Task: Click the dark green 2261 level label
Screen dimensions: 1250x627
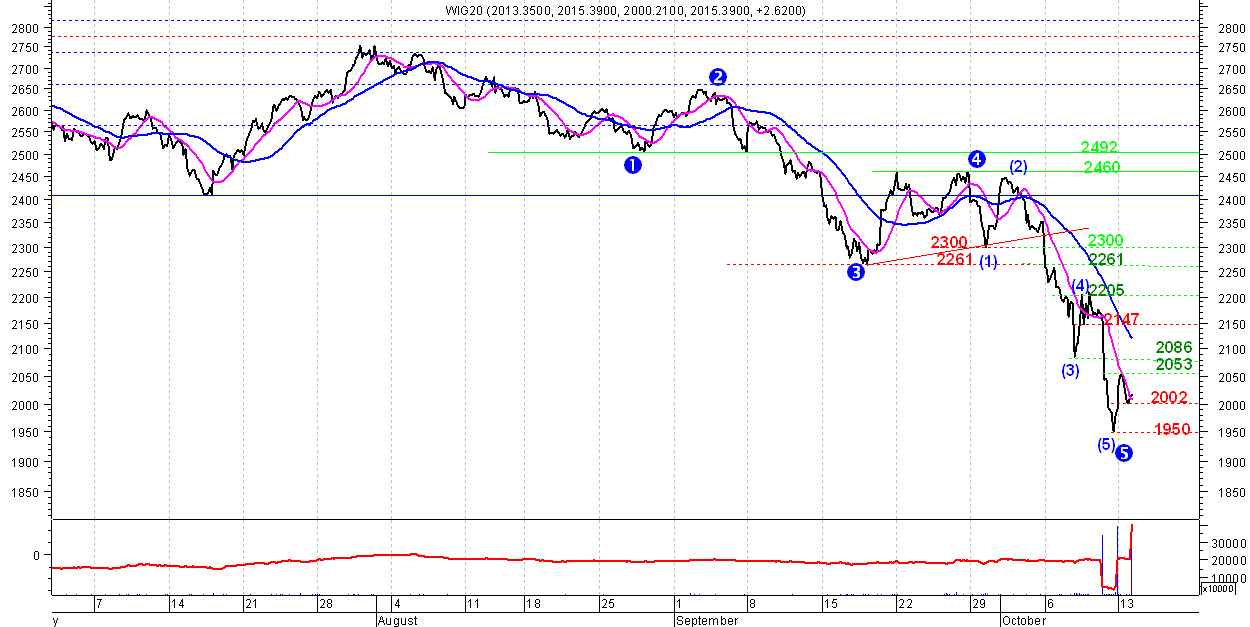Action: [1107, 259]
